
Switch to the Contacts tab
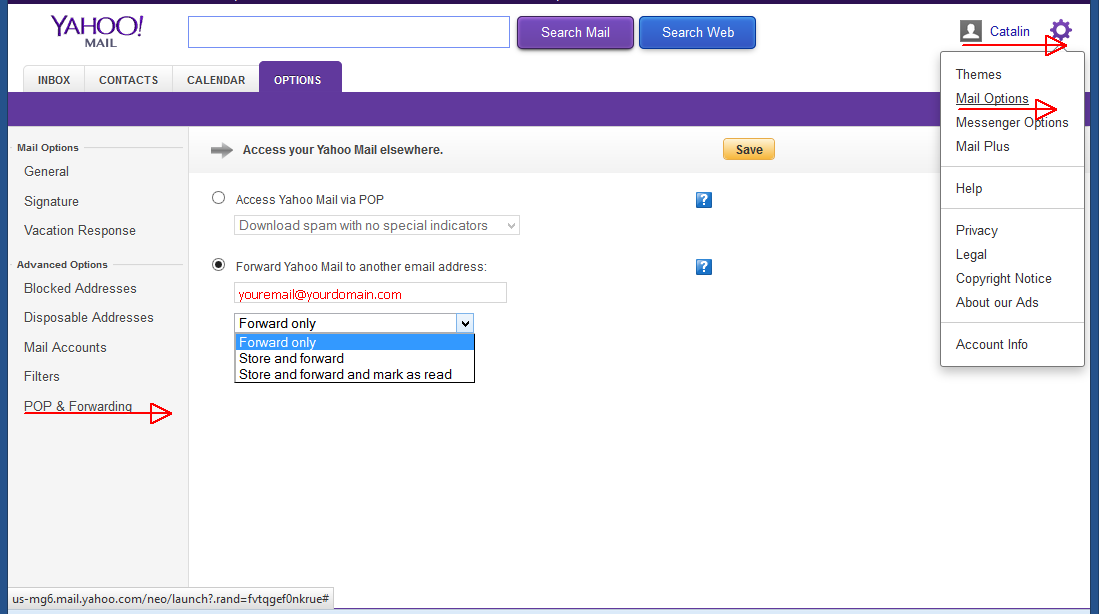[128, 80]
